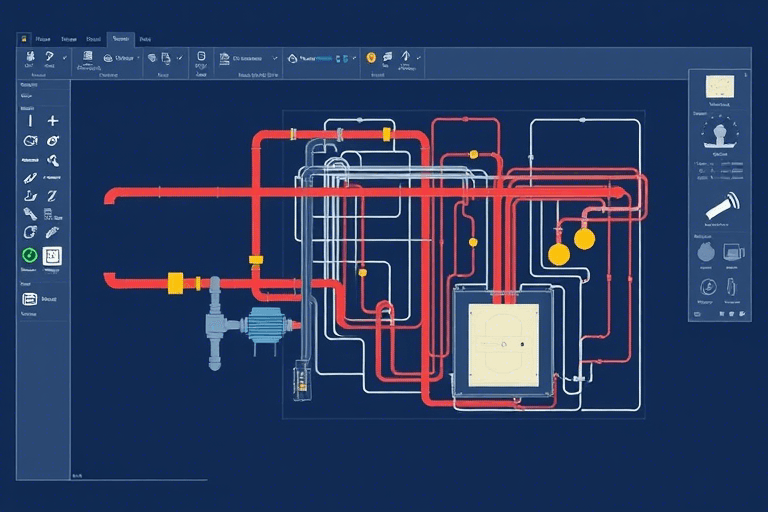Adjust the round dial gauge in right panel
The image size is (768, 512).
[x=719, y=133]
